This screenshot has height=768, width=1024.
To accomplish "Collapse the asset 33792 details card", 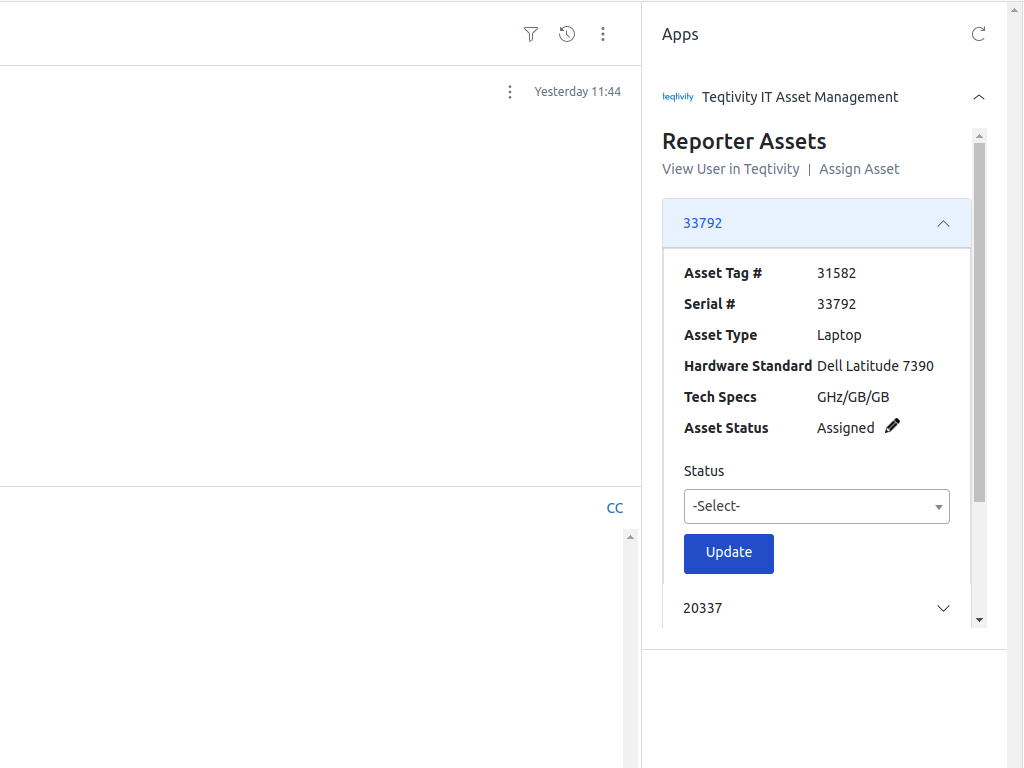I will (943, 223).
